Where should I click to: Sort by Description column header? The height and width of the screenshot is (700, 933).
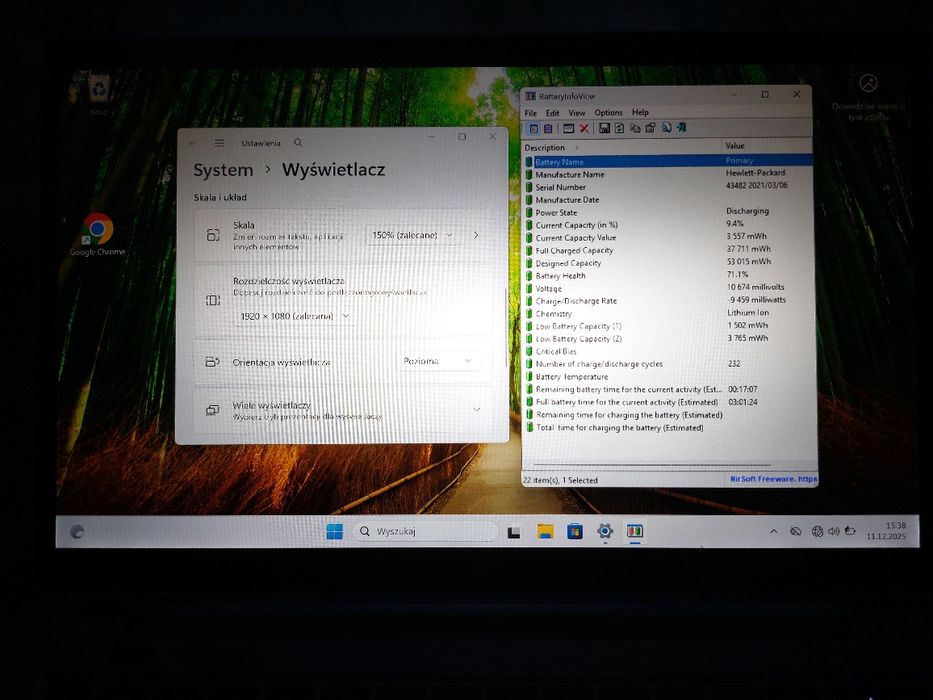point(622,147)
